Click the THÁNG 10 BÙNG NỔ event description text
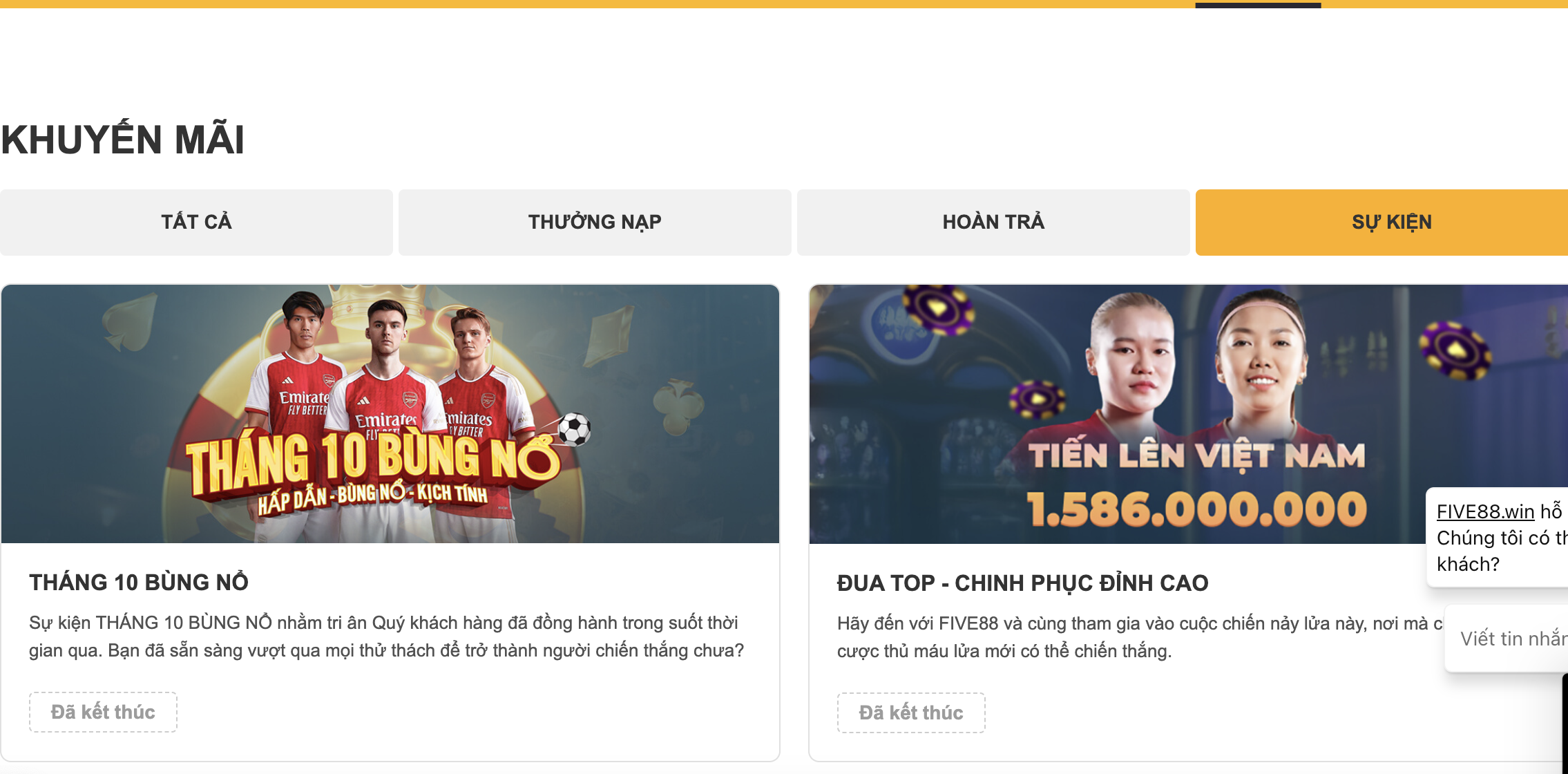The height and width of the screenshot is (774, 1568). [x=387, y=636]
